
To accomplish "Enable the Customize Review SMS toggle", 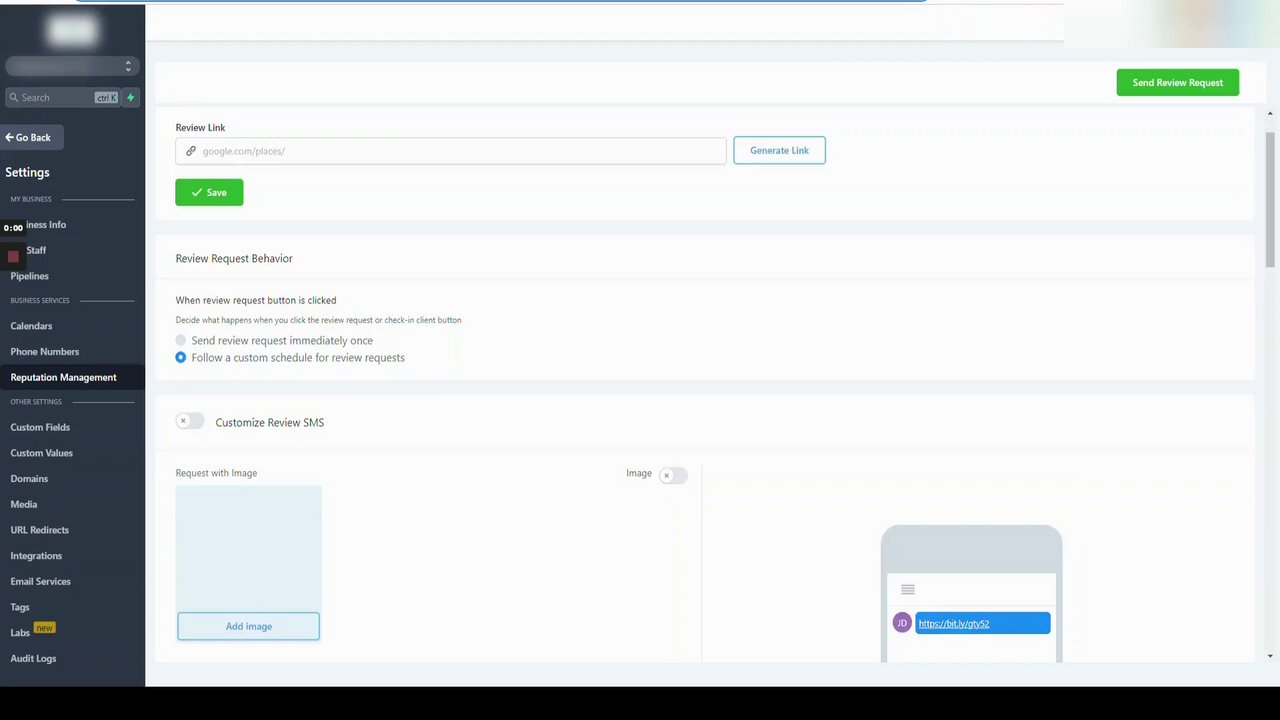I will tap(189, 421).
